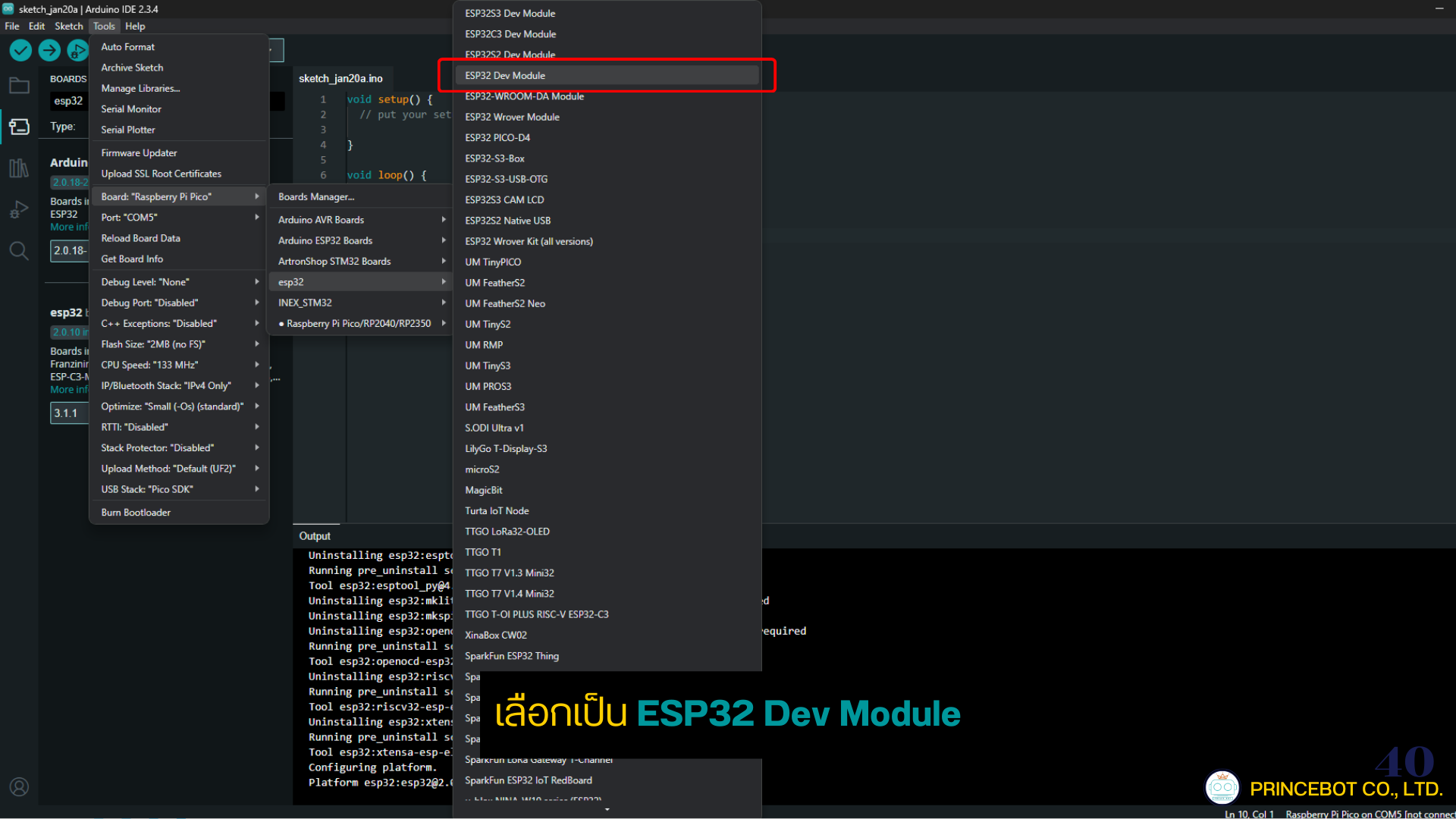Click the account profile icon at bottom left
Screen dimensions: 1456x819
tap(19, 786)
